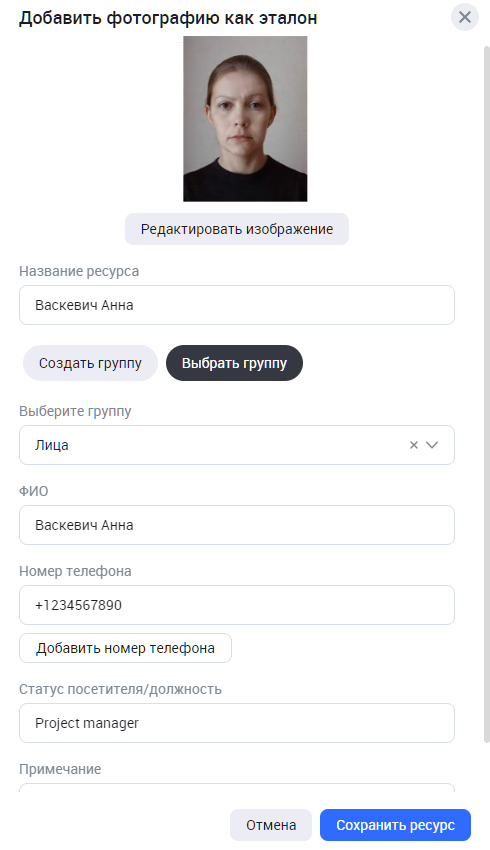Viewport: 490px width, 850px height.
Task: Click the Статус посетителя/должность label
Action: point(120,690)
